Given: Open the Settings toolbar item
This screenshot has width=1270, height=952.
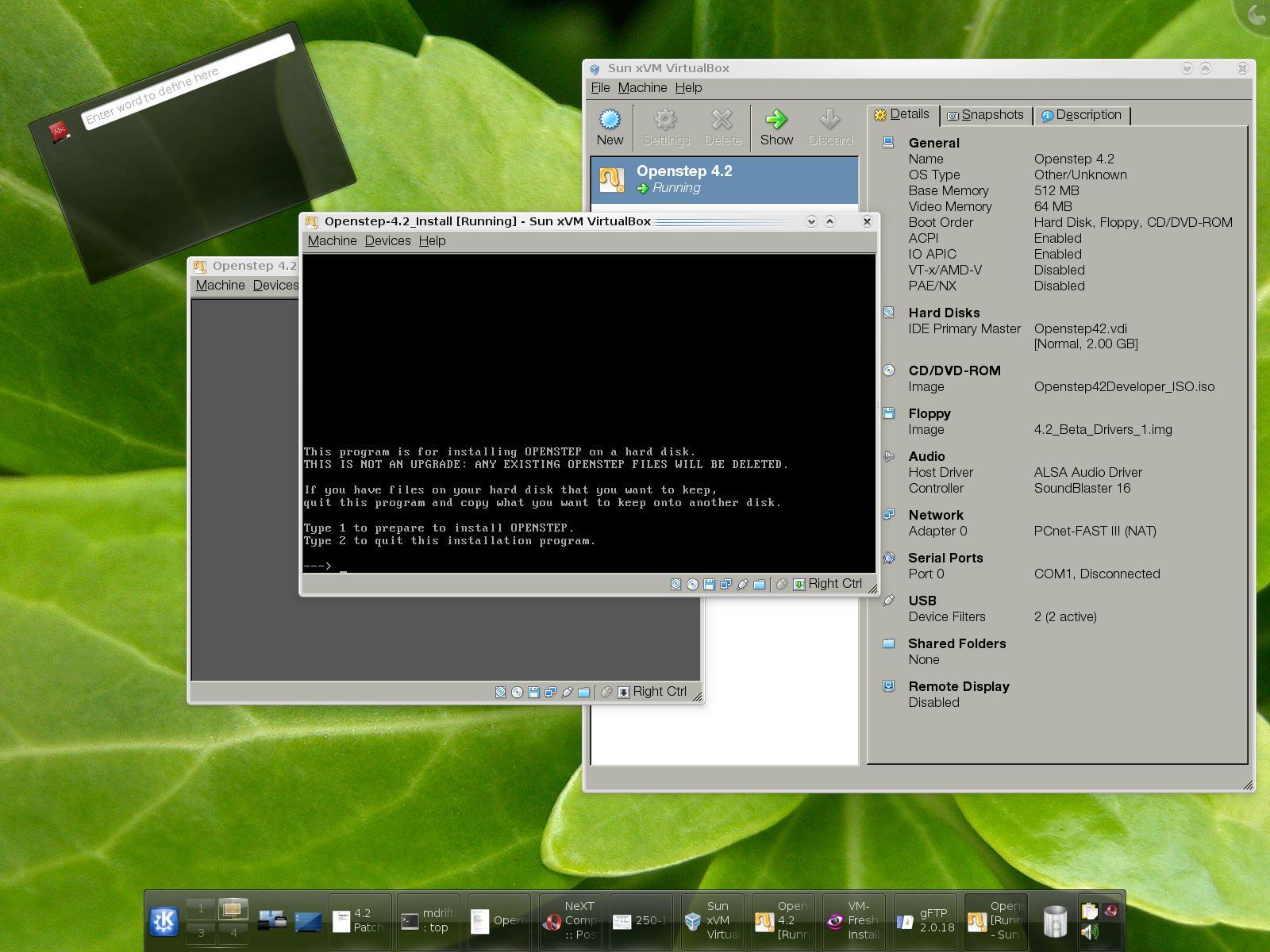Looking at the screenshot, I should (x=664, y=125).
